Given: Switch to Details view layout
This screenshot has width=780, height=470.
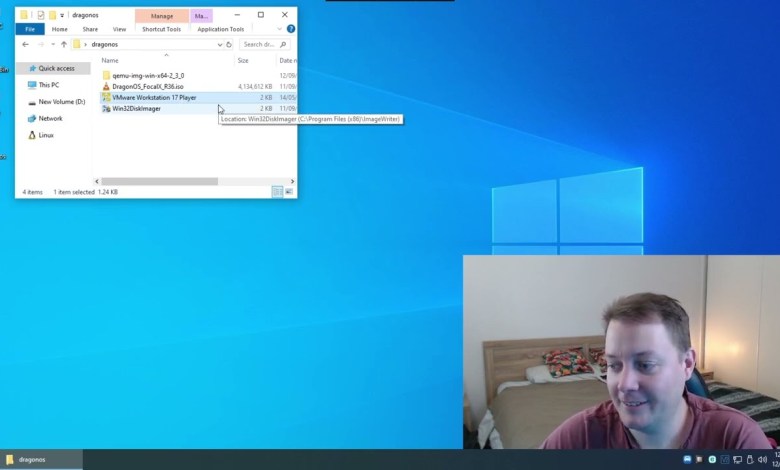Looking at the screenshot, I should tap(278, 192).
